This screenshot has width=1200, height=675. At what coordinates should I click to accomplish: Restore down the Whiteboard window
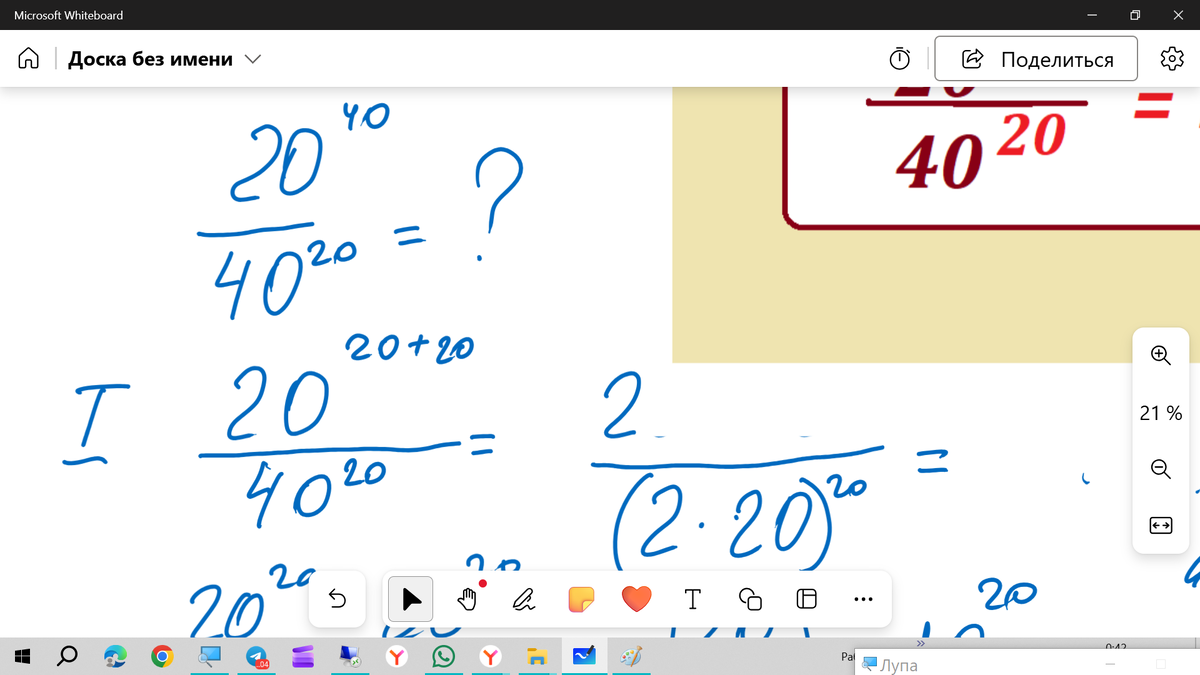[x=1135, y=15]
